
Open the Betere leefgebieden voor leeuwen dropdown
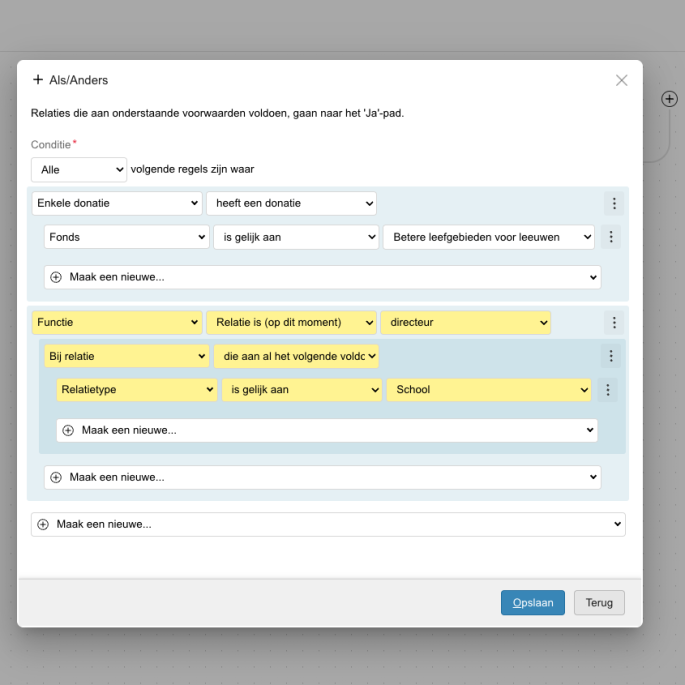489,237
